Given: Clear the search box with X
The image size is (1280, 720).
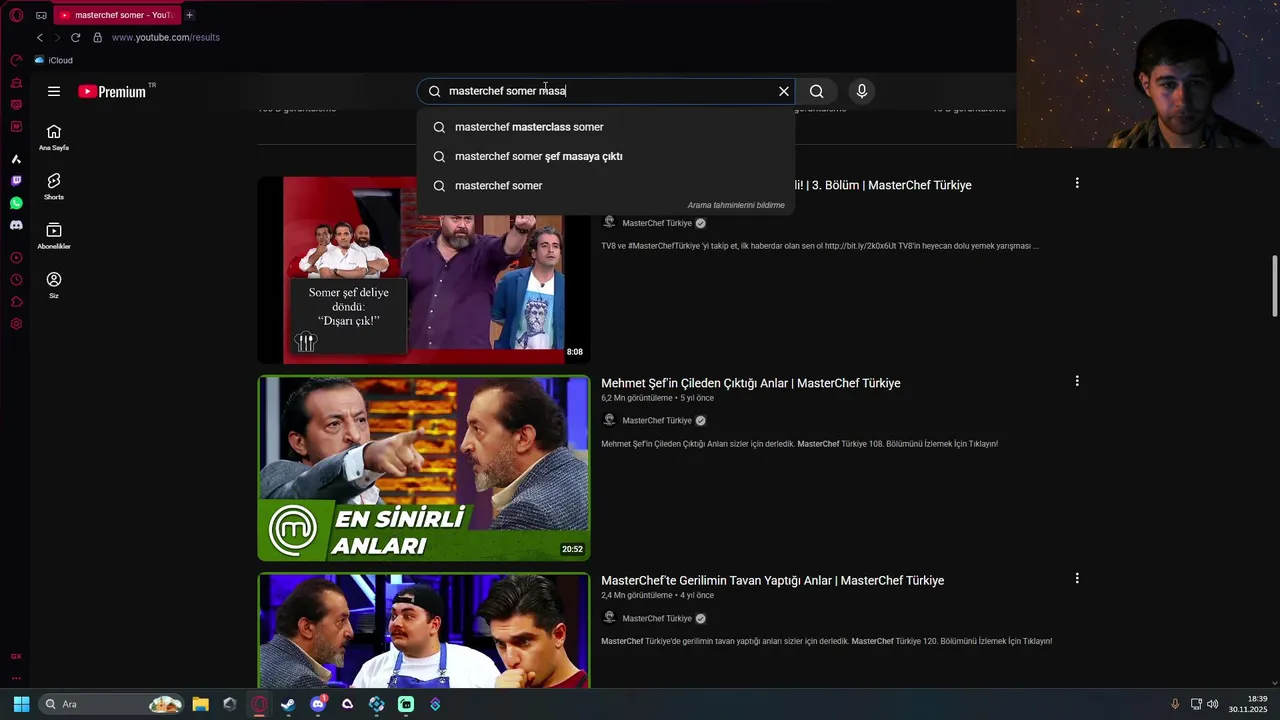Looking at the screenshot, I should point(784,91).
